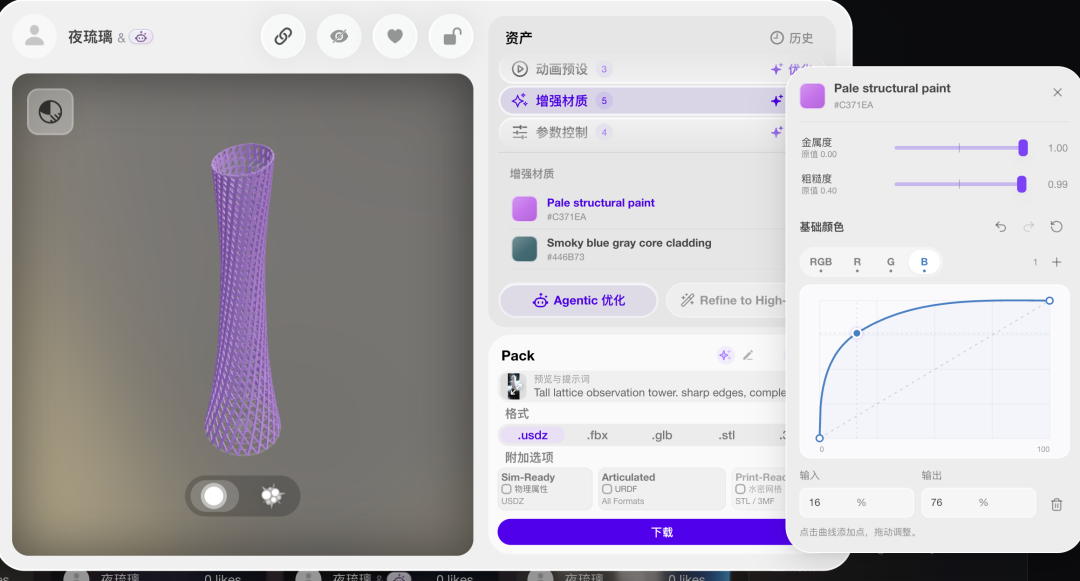Click the sparkle icon on 参数控制 row
This screenshot has height=581, width=1080.
776,132
